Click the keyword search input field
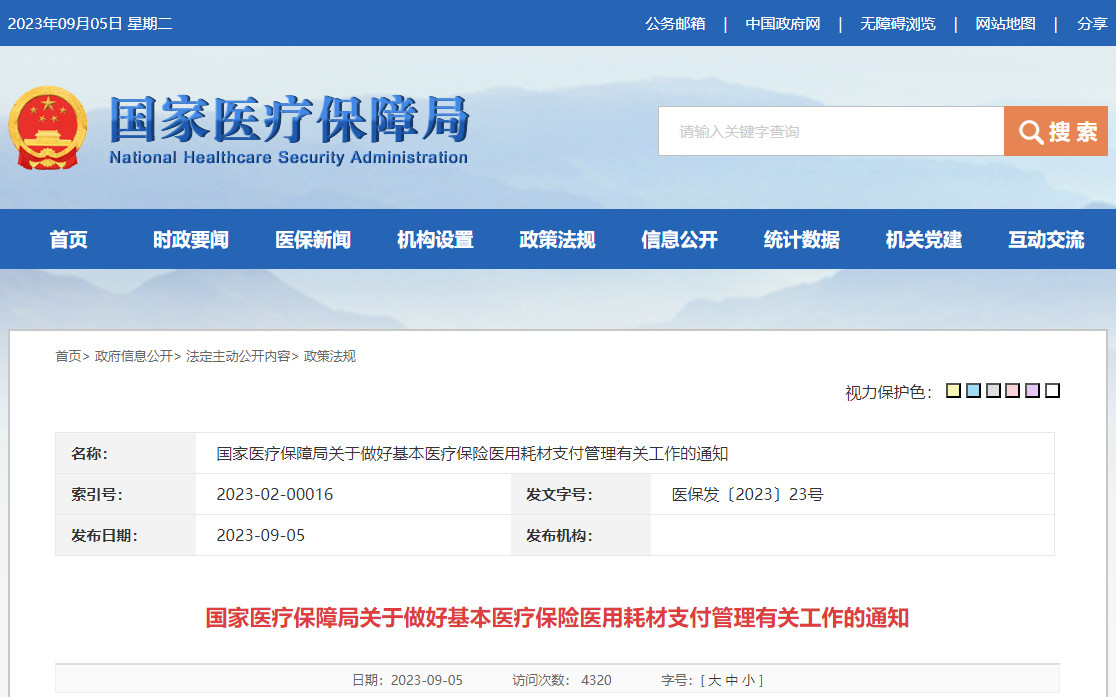 coord(830,130)
